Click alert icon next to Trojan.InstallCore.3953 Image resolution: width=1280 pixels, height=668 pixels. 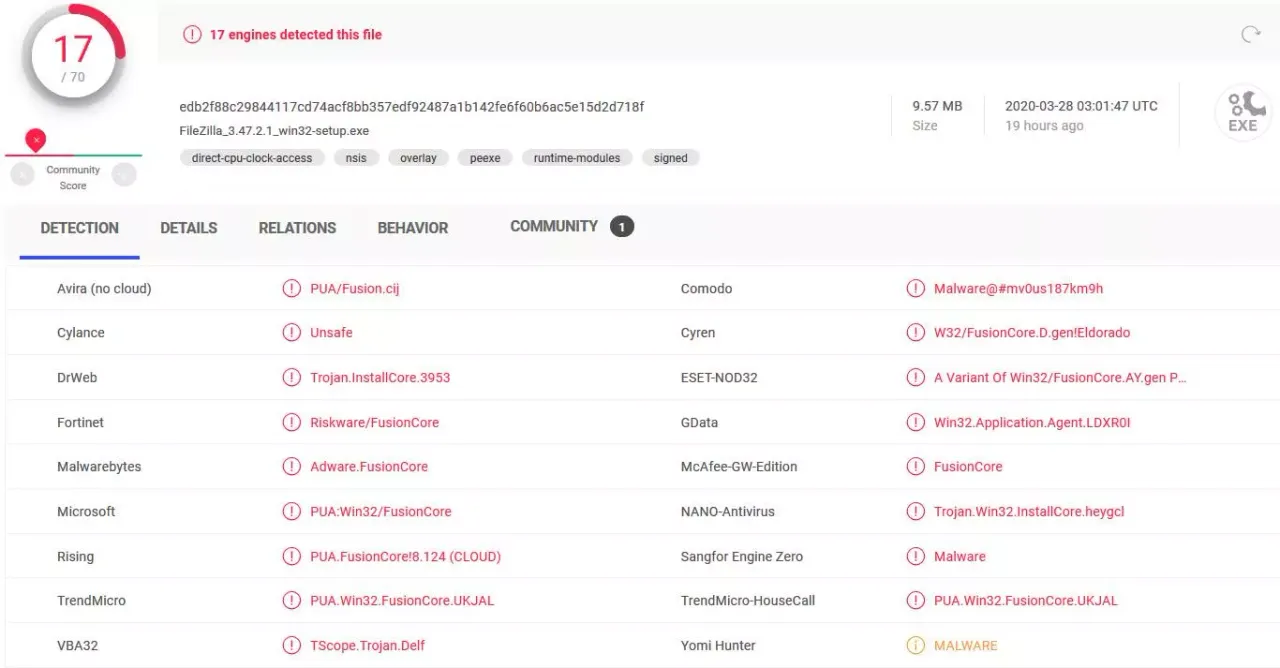point(291,378)
